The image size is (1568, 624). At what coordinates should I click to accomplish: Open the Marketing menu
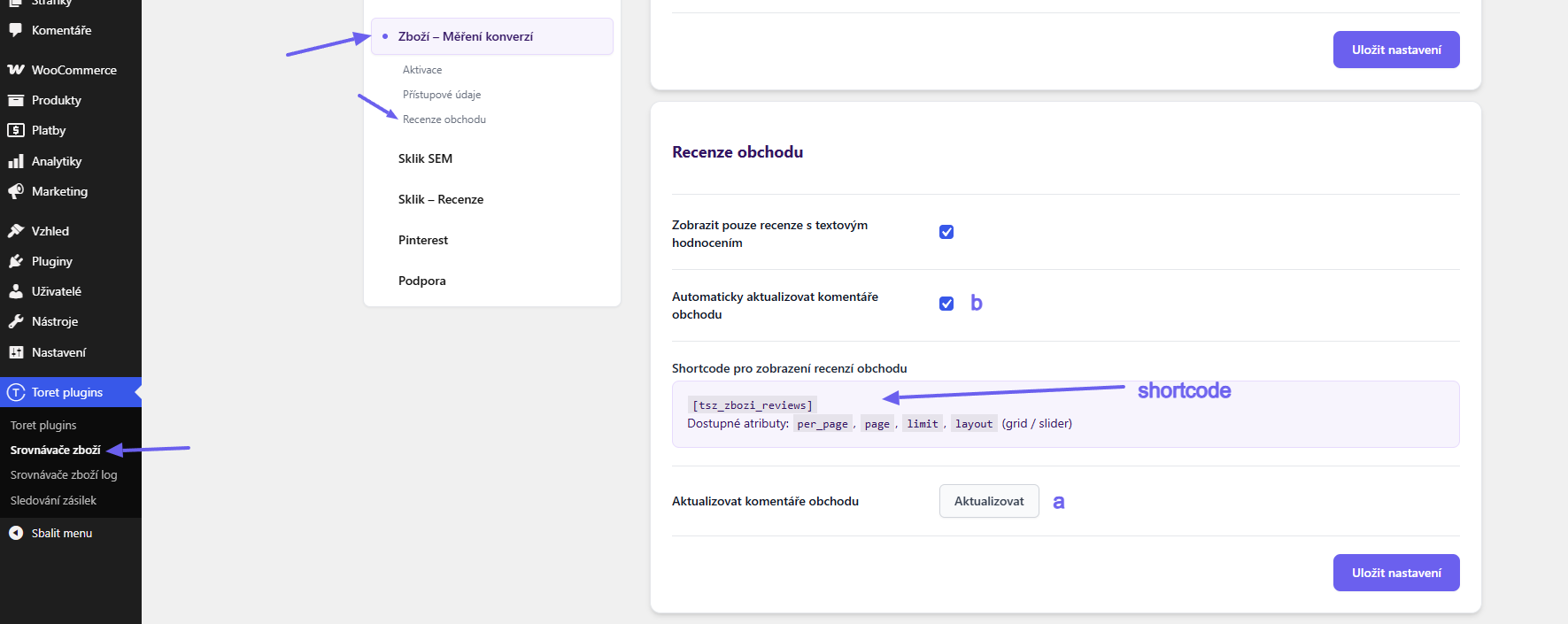pos(59,191)
